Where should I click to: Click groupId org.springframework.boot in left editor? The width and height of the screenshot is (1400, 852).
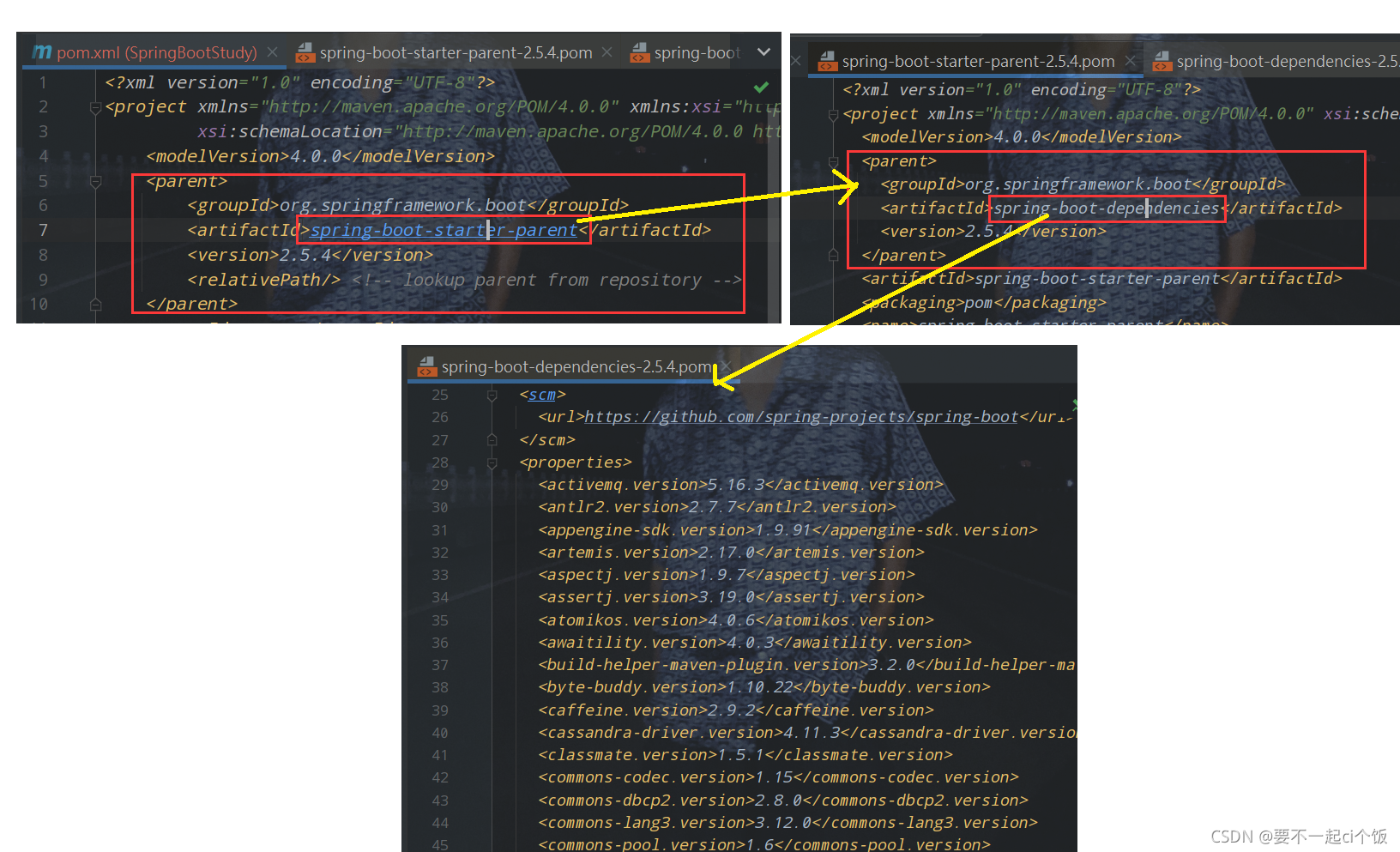click(x=408, y=205)
